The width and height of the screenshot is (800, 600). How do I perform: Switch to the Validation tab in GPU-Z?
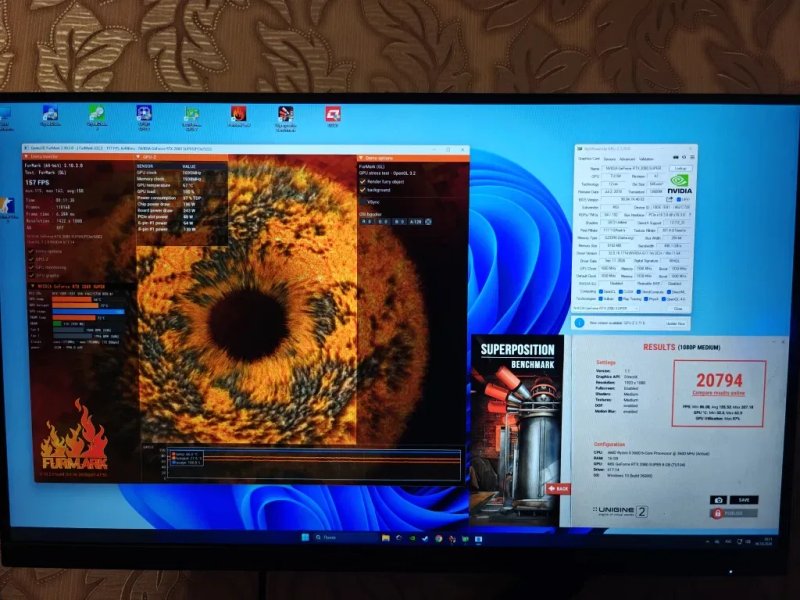point(646,159)
